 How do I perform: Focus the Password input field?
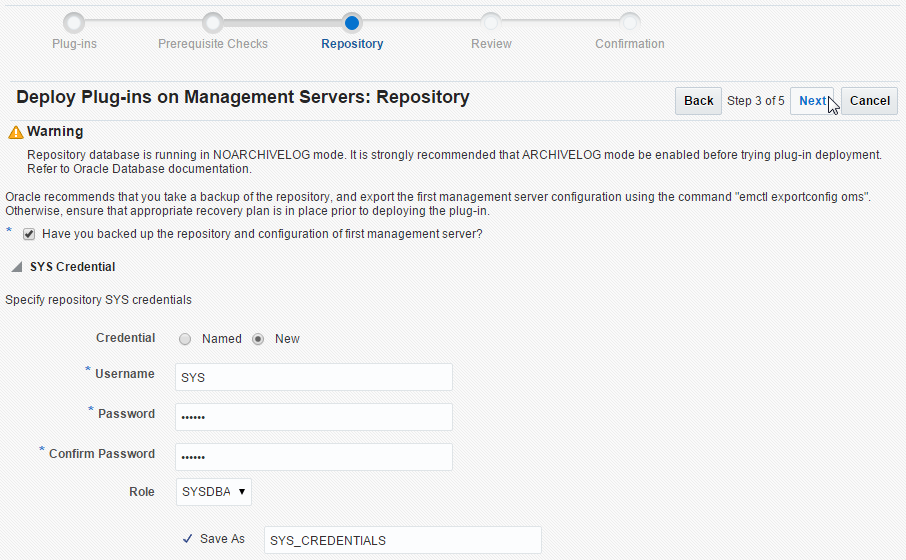314,417
